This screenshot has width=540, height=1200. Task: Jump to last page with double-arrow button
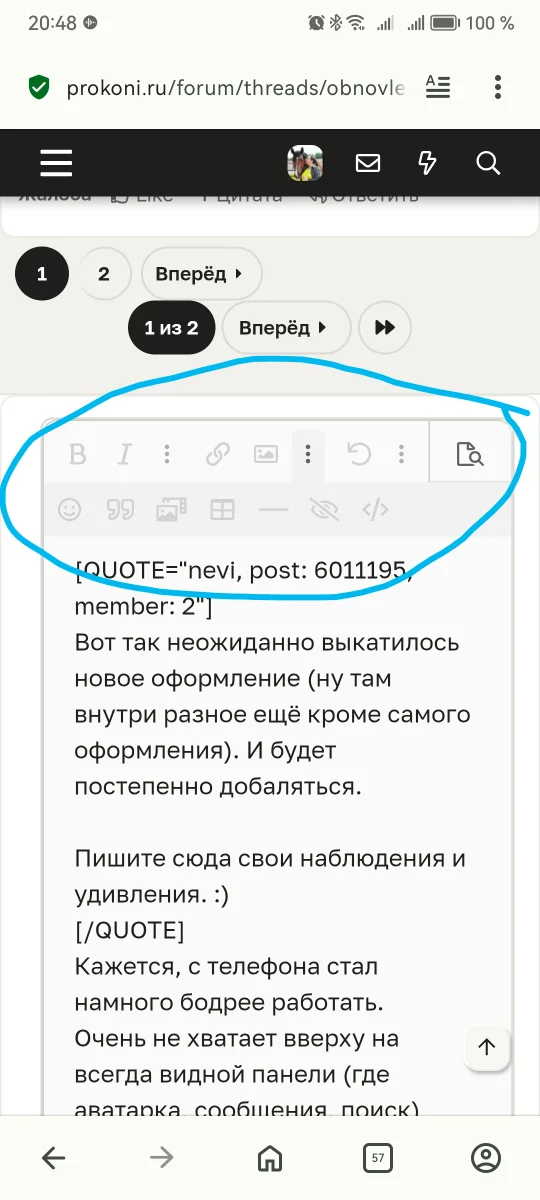[384, 327]
